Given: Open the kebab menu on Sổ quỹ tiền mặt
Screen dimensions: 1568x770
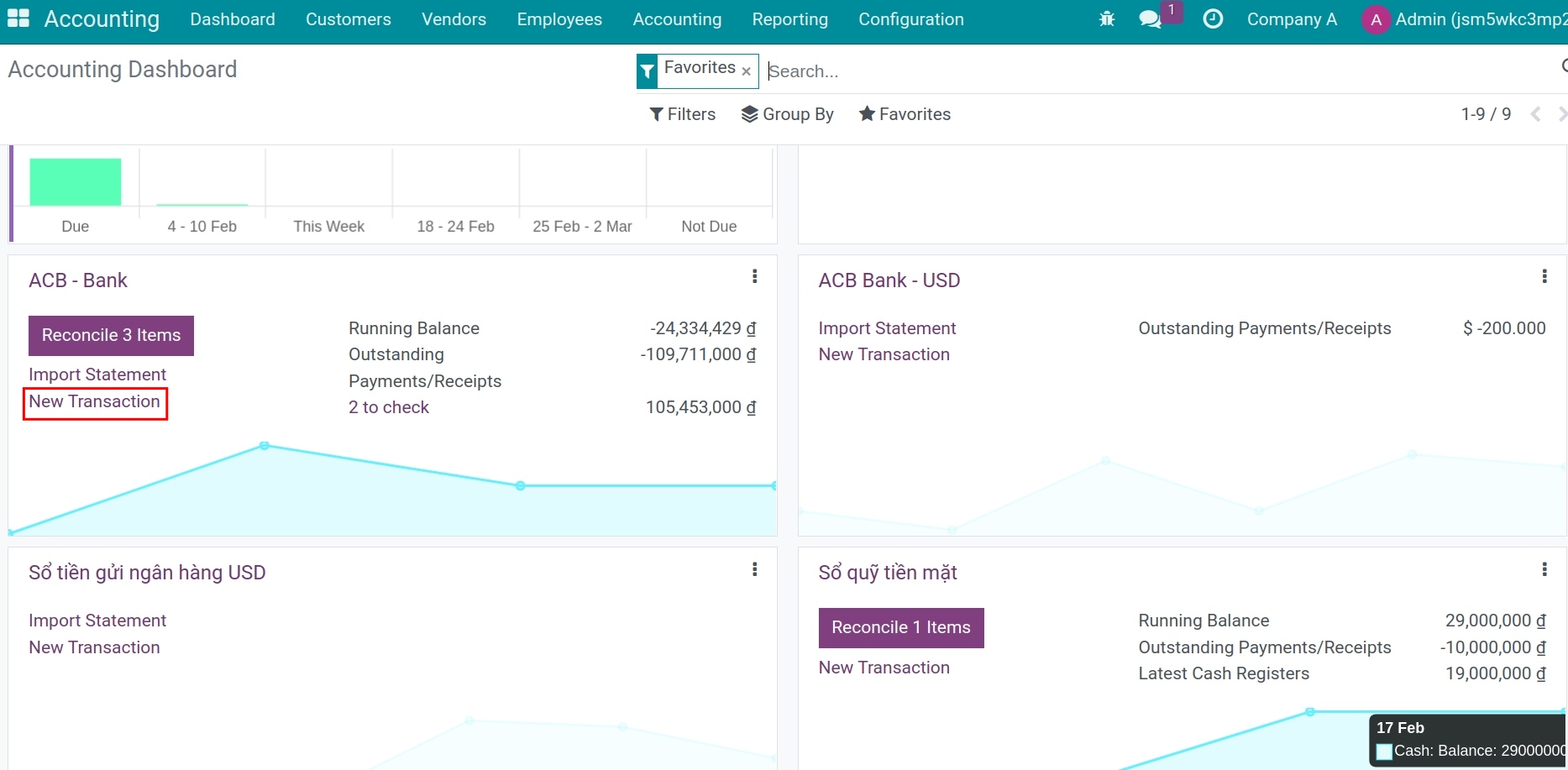Looking at the screenshot, I should [x=1545, y=568].
